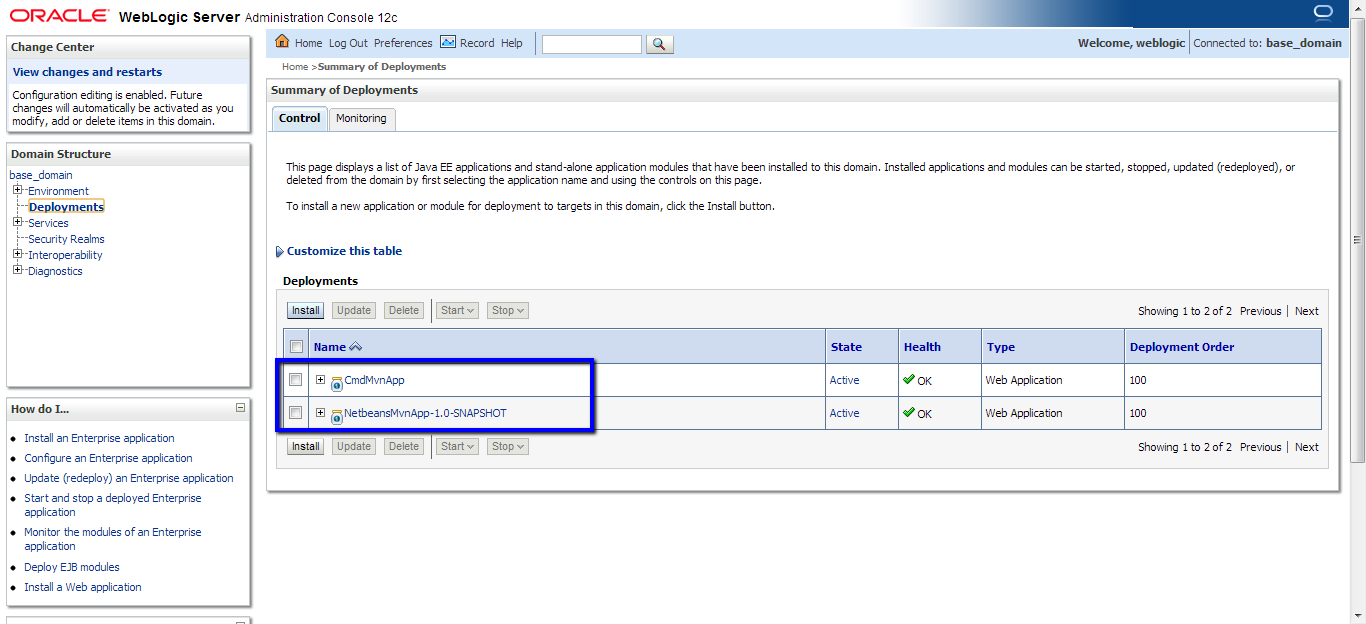Viewport: 1366px width, 624px height.
Task: Open the Start dropdown in the Deployments table
Action: point(456,310)
